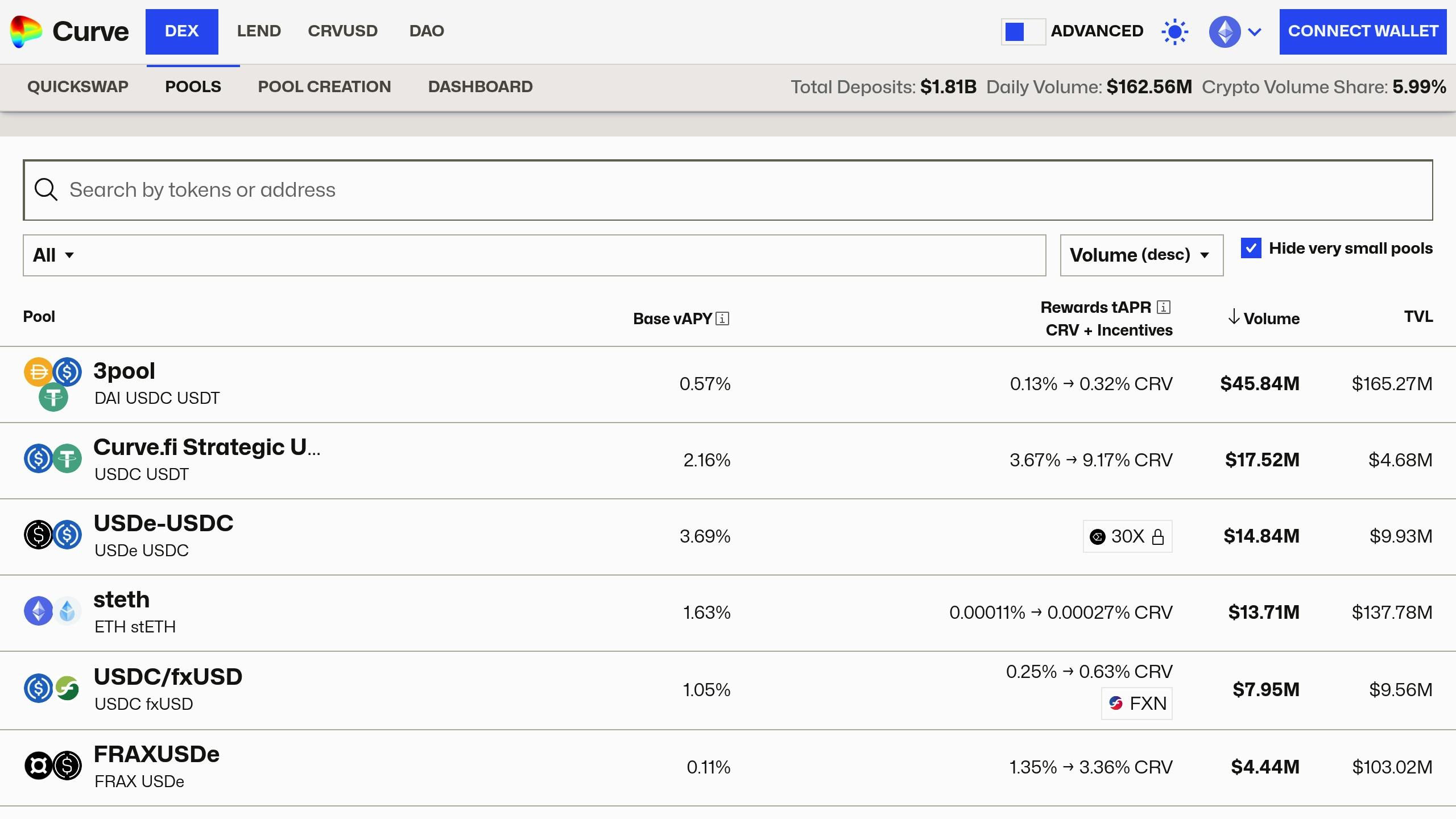1456x819 pixels.
Task: Click the FXN incentive badge
Action: coord(1136,704)
